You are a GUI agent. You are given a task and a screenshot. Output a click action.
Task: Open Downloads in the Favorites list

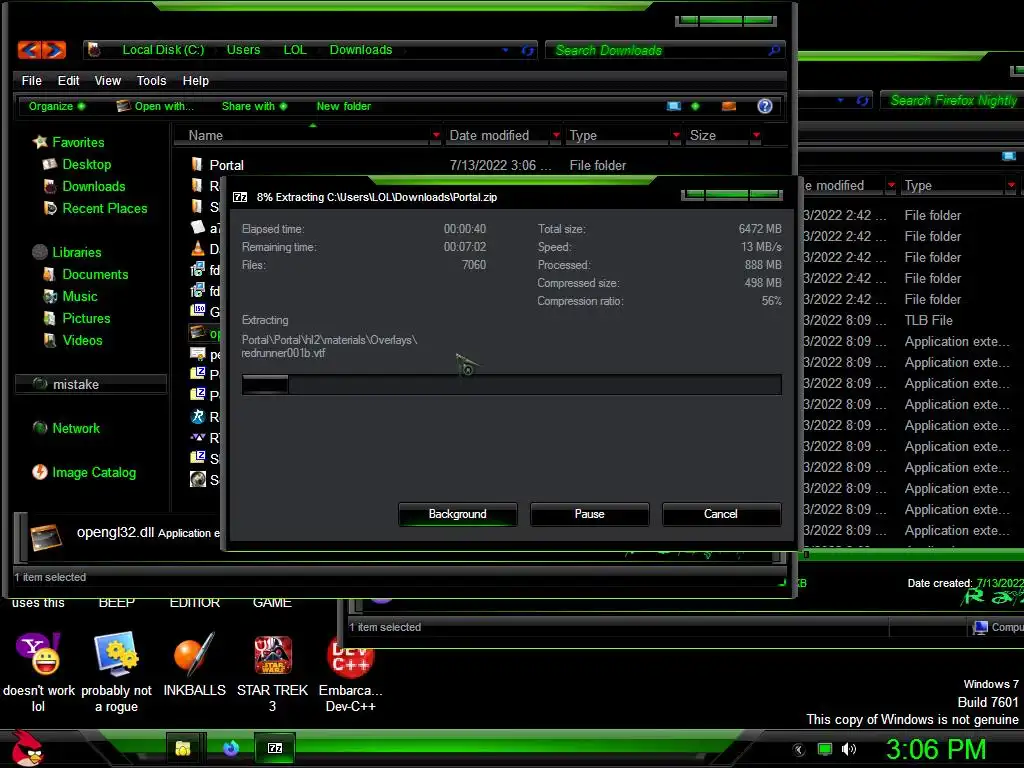(x=93, y=187)
